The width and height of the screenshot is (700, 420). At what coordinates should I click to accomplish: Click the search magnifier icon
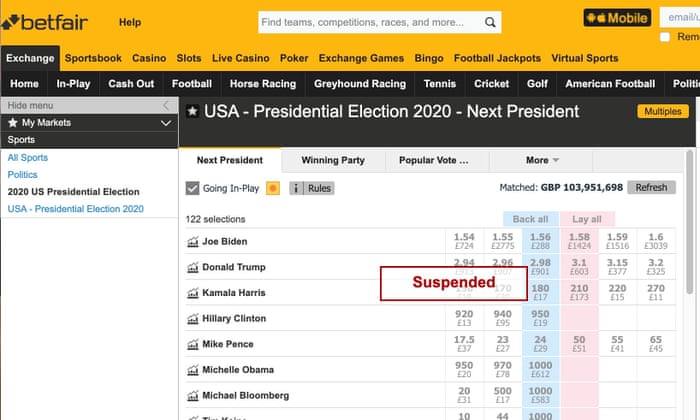(x=490, y=22)
